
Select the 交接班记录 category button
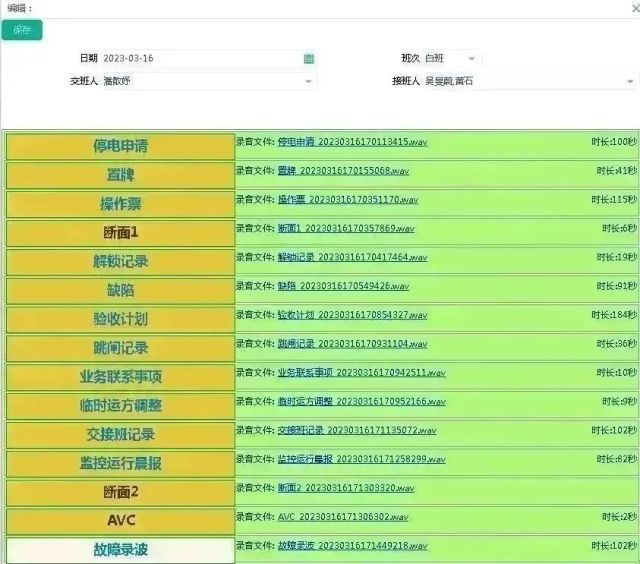coord(120,435)
